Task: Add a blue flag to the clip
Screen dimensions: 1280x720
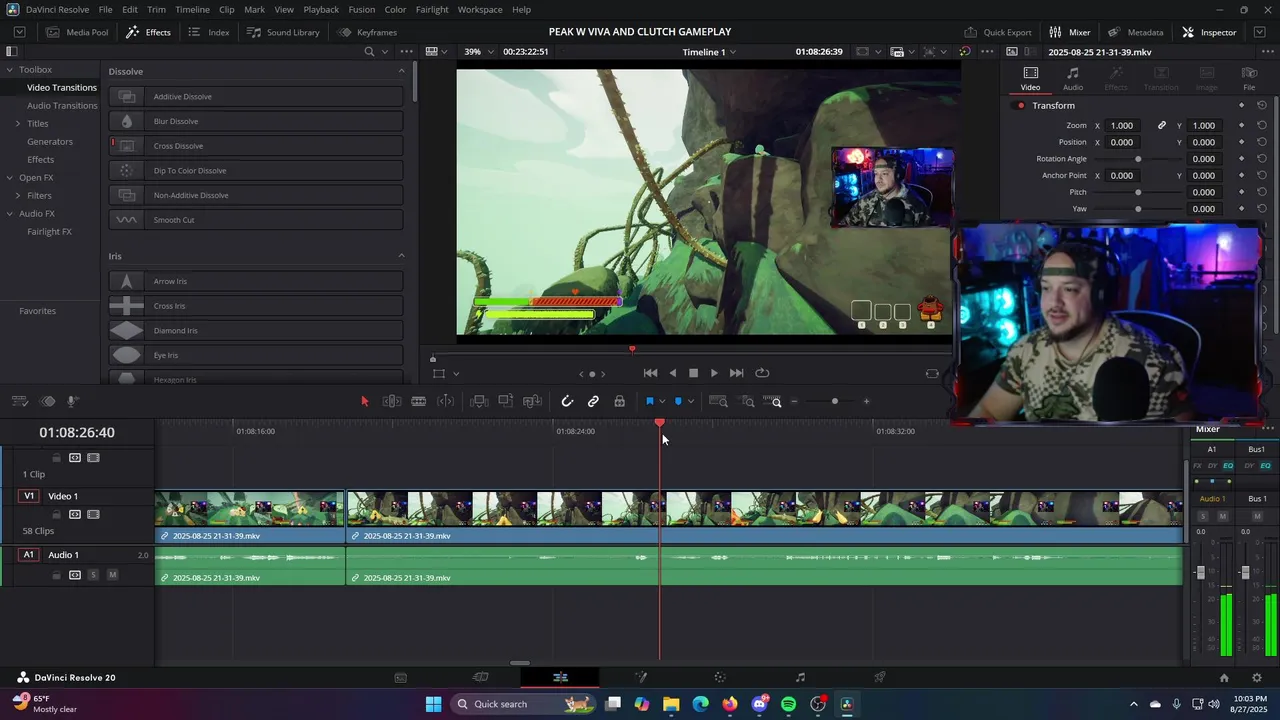Action: click(x=649, y=401)
